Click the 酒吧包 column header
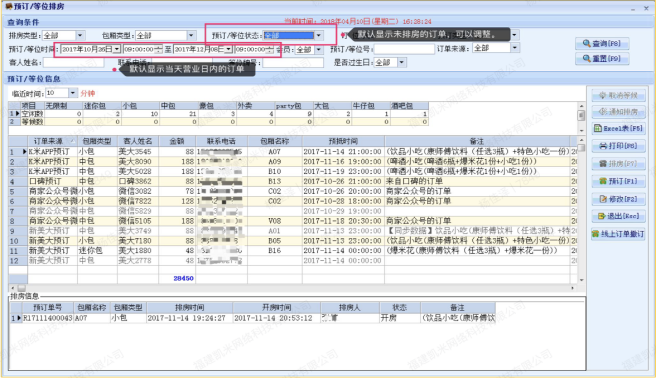Screen dimensions: 656x378 409,106
